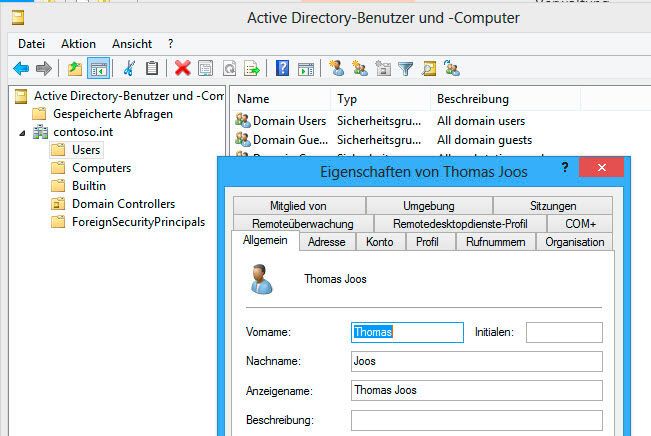Select the root Active Directory-Benutzer tree node
Image resolution: width=651 pixels, height=436 pixels.
pos(129,96)
